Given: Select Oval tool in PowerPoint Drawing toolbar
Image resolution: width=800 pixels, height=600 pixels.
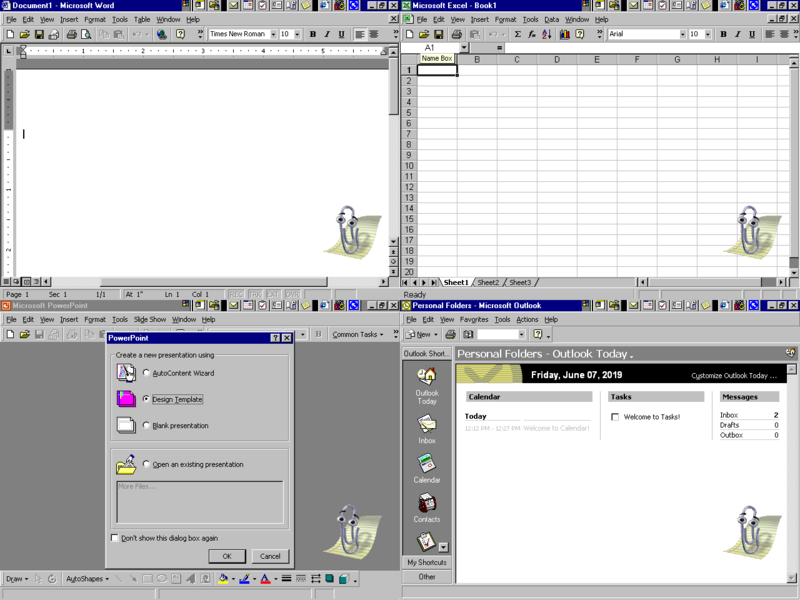Looking at the screenshot, I should [x=161, y=579].
